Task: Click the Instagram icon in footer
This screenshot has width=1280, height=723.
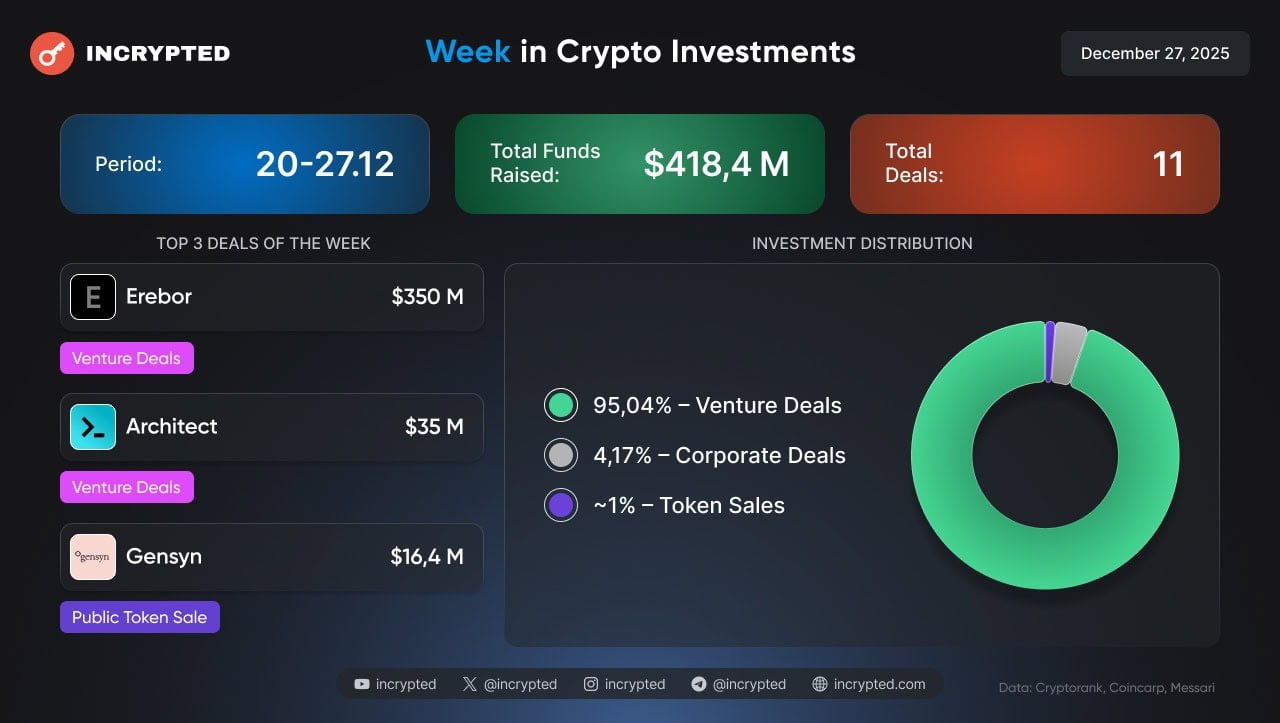Action: [591, 684]
